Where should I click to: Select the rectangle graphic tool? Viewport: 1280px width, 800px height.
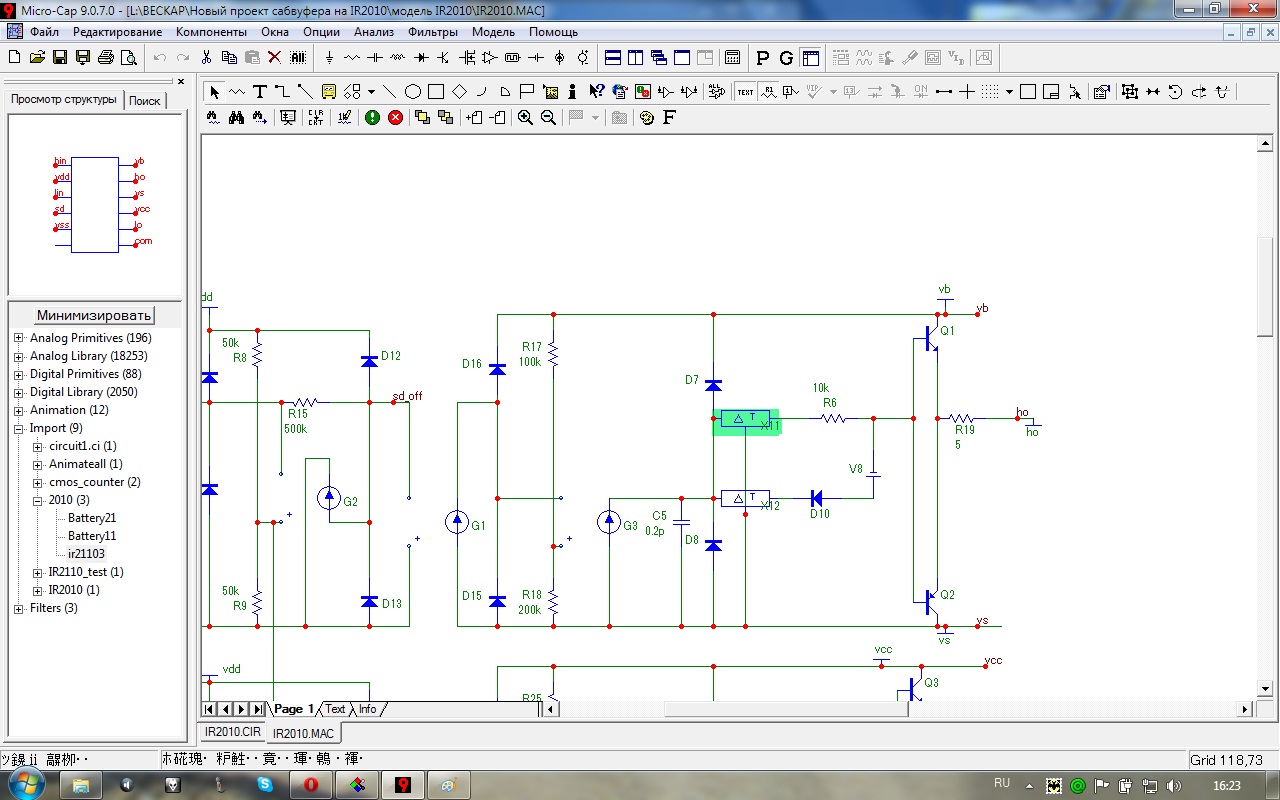(436, 92)
